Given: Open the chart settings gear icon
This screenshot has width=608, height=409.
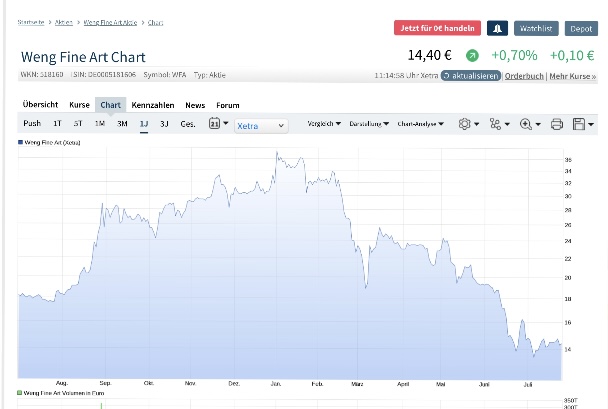Looking at the screenshot, I should coord(464,124).
